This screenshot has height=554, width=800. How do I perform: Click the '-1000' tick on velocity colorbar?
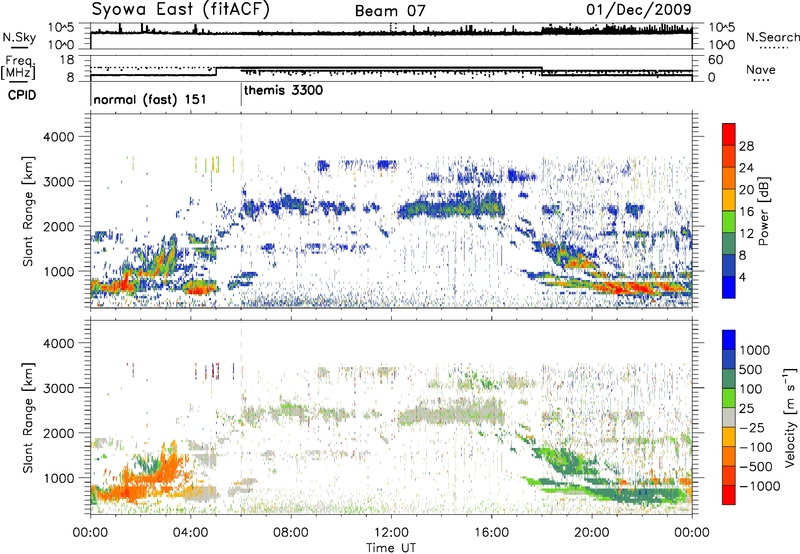(x=760, y=486)
